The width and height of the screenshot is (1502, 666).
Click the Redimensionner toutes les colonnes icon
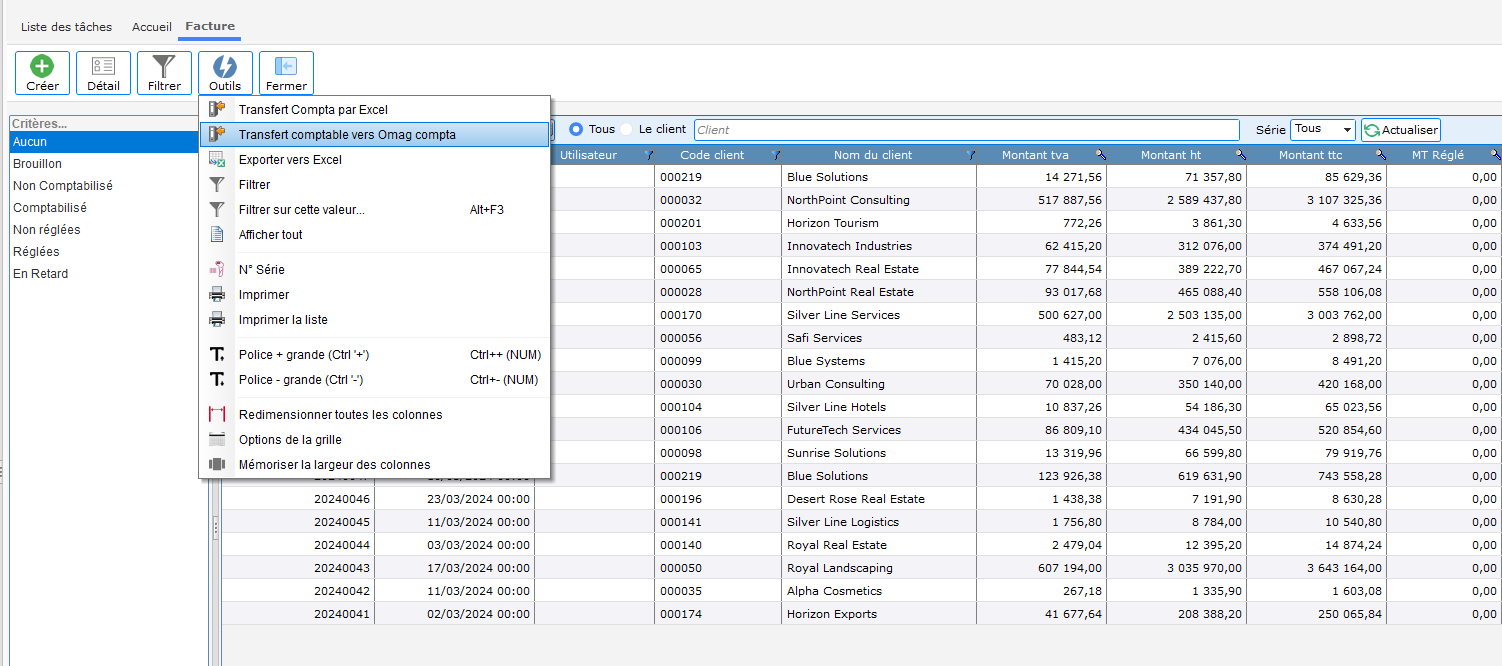217,415
